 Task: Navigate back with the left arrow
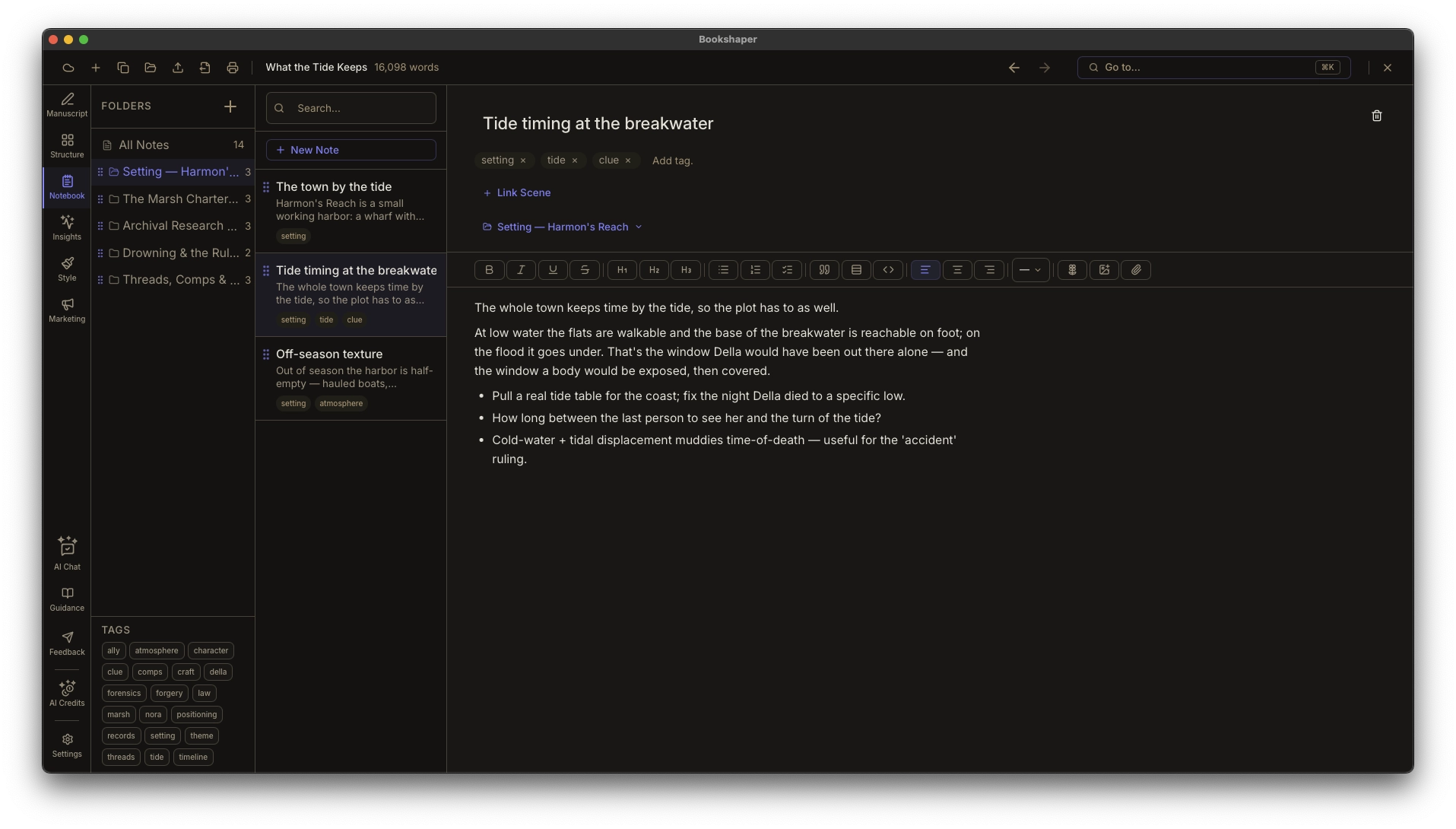(1014, 68)
